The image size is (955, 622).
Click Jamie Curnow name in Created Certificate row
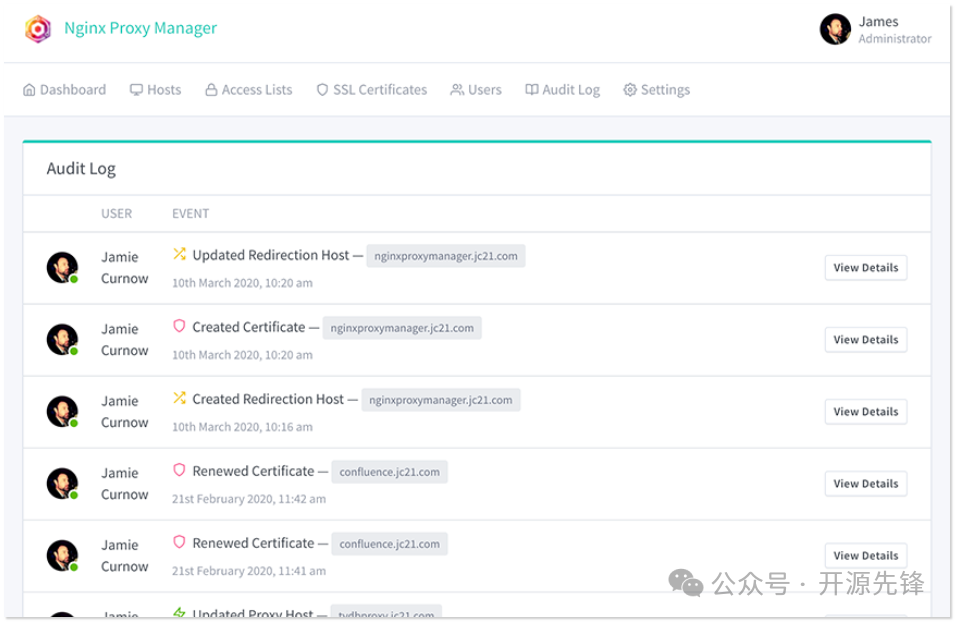[124, 339]
